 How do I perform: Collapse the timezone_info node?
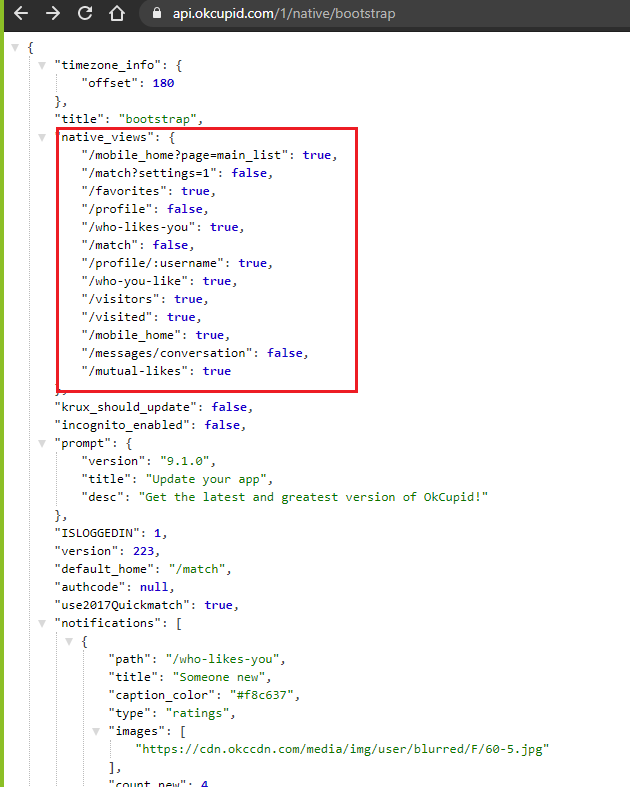click(42, 65)
